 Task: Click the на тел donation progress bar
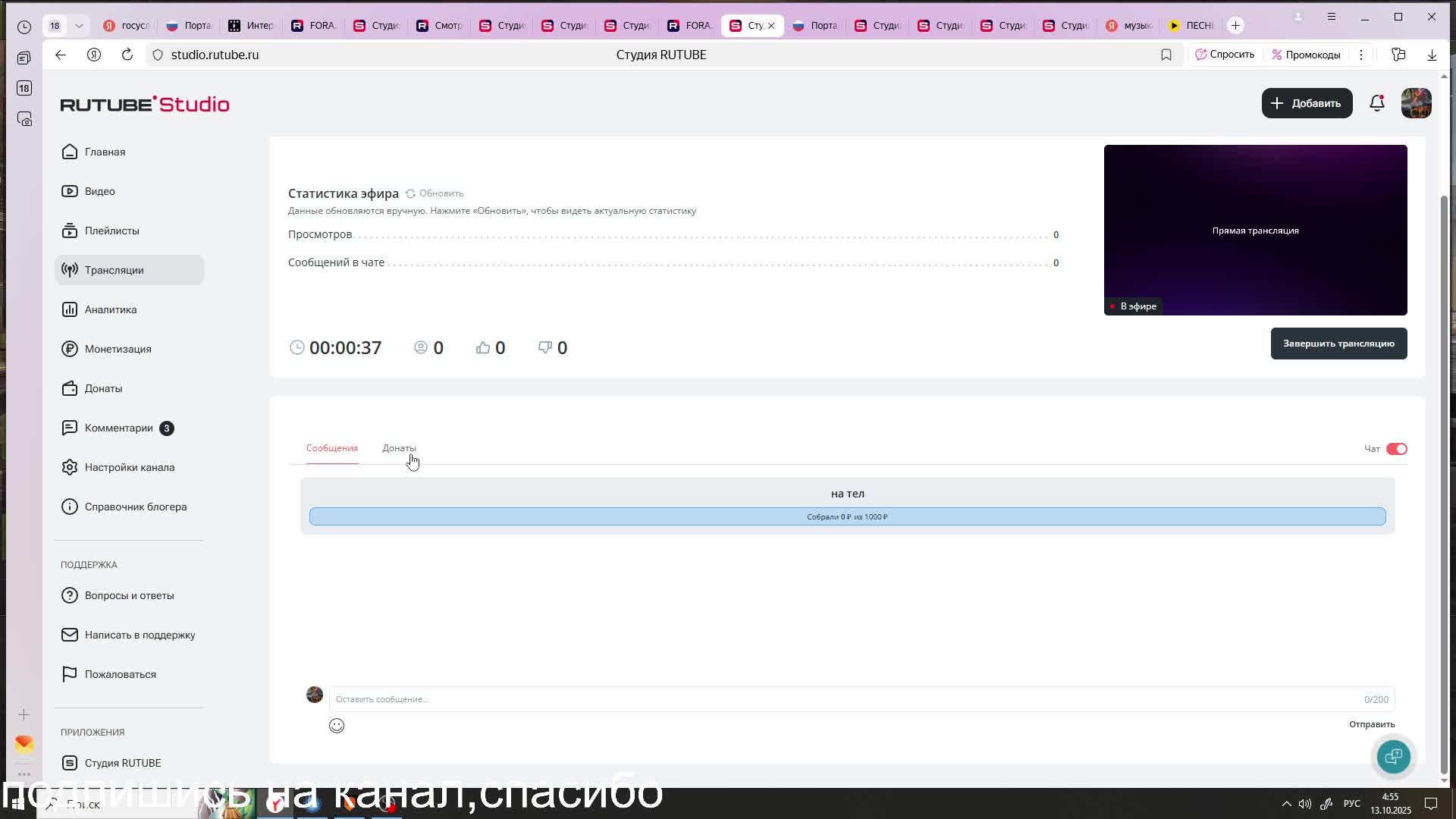pyautogui.click(x=847, y=516)
